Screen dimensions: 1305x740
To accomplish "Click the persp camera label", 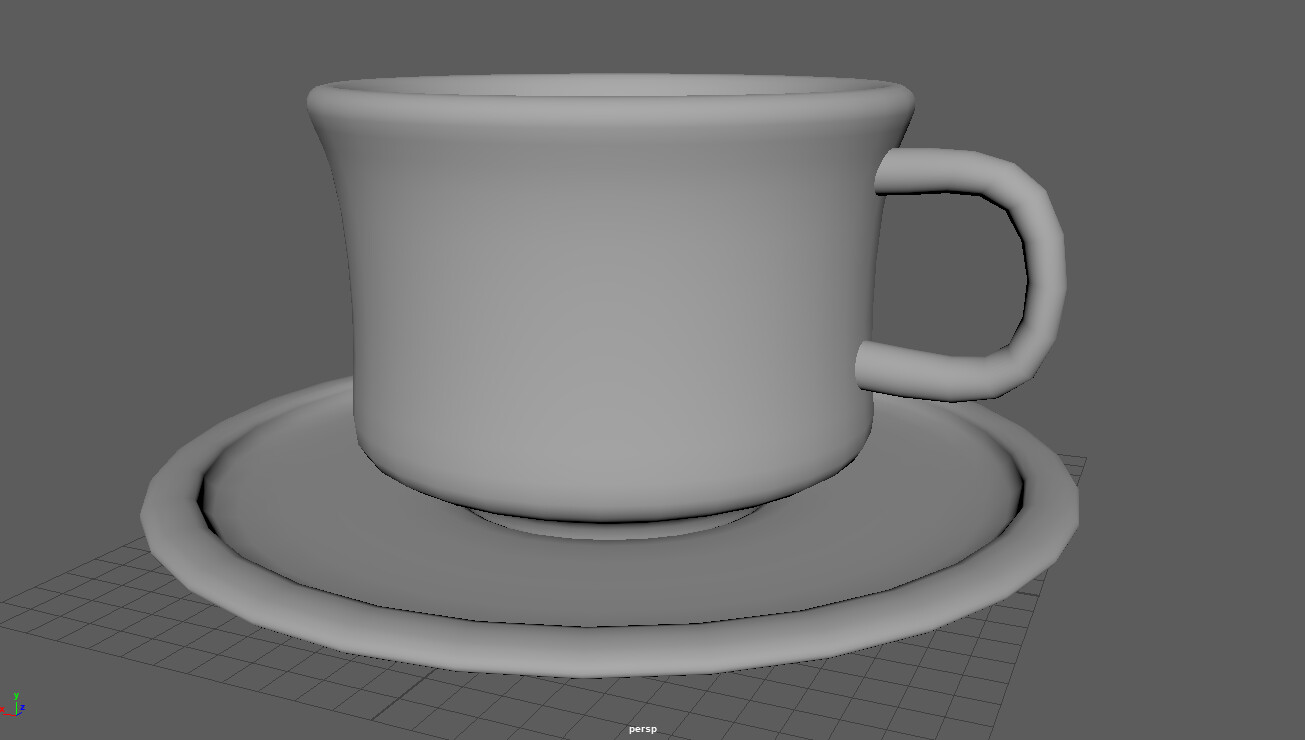I will (641, 730).
